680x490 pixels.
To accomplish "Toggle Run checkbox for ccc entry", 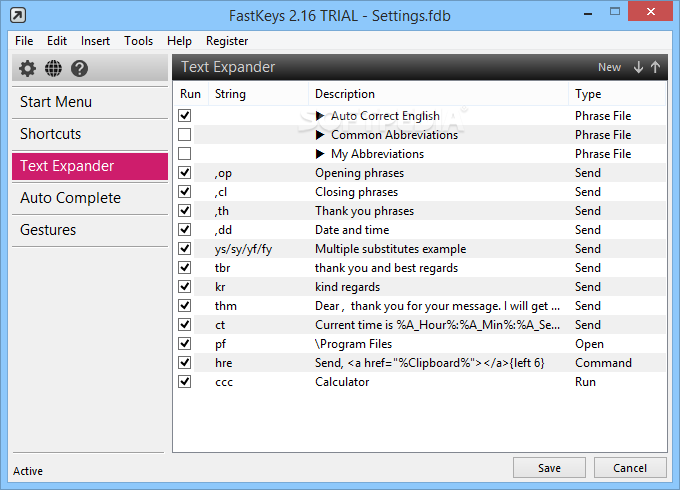I will (185, 382).
